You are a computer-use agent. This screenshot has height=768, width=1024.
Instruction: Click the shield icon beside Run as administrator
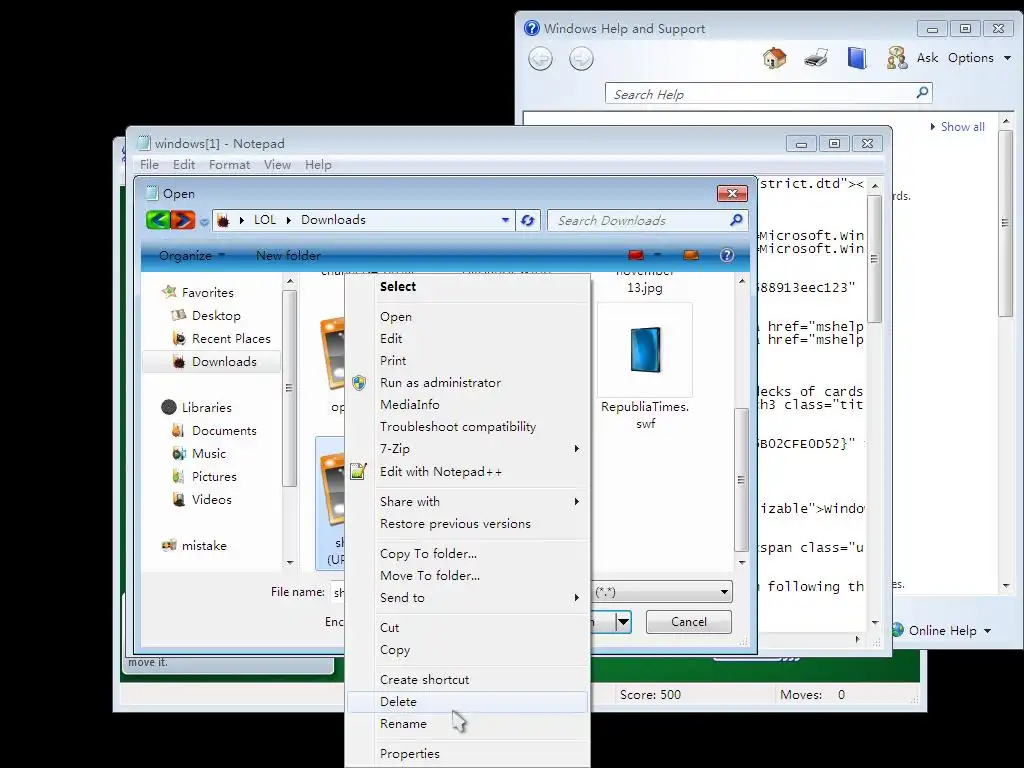pos(359,383)
